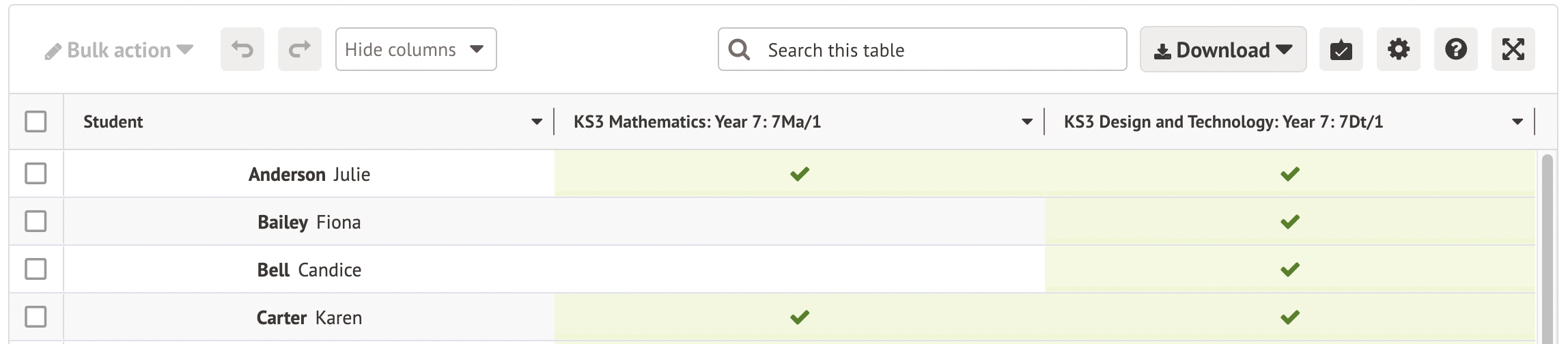1568x344 pixels.
Task: Click the Download button
Action: [x=1222, y=49]
